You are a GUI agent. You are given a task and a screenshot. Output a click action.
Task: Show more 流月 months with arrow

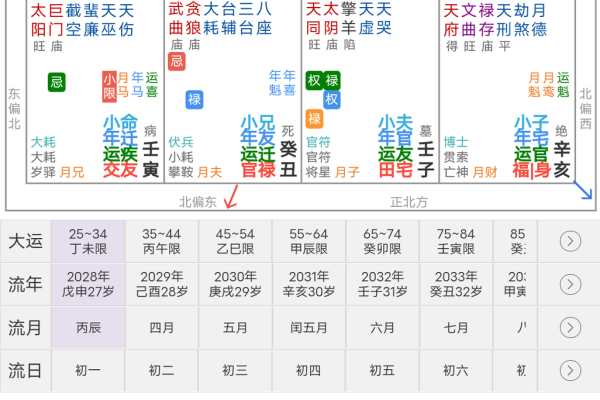(570, 328)
